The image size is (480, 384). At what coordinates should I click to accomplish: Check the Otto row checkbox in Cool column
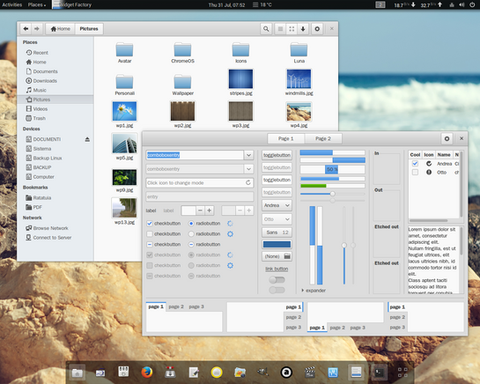(x=415, y=172)
